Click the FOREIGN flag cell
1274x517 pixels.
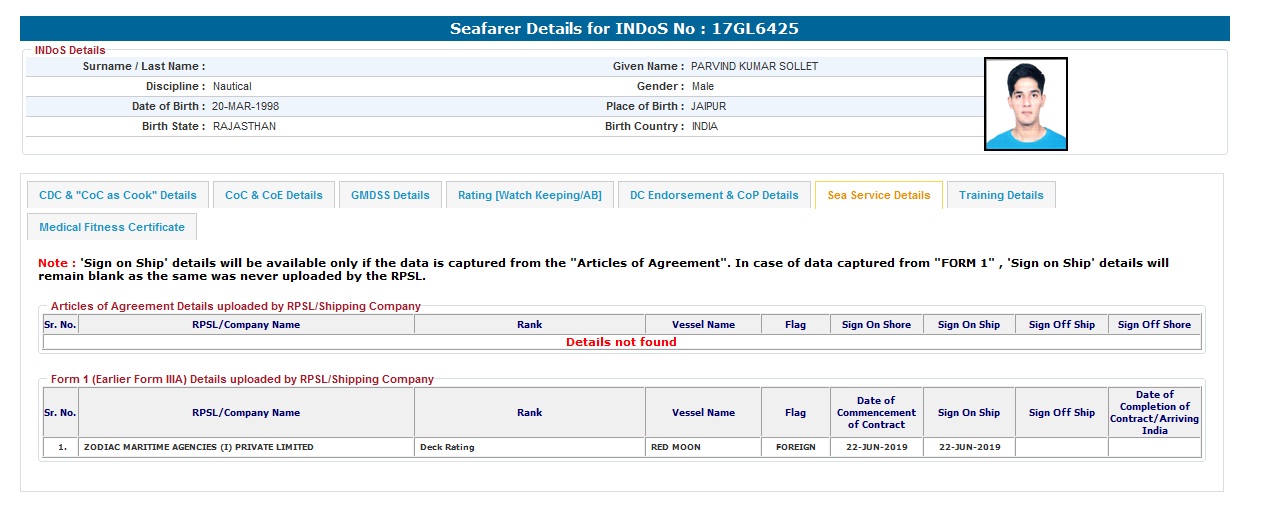click(x=795, y=447)
